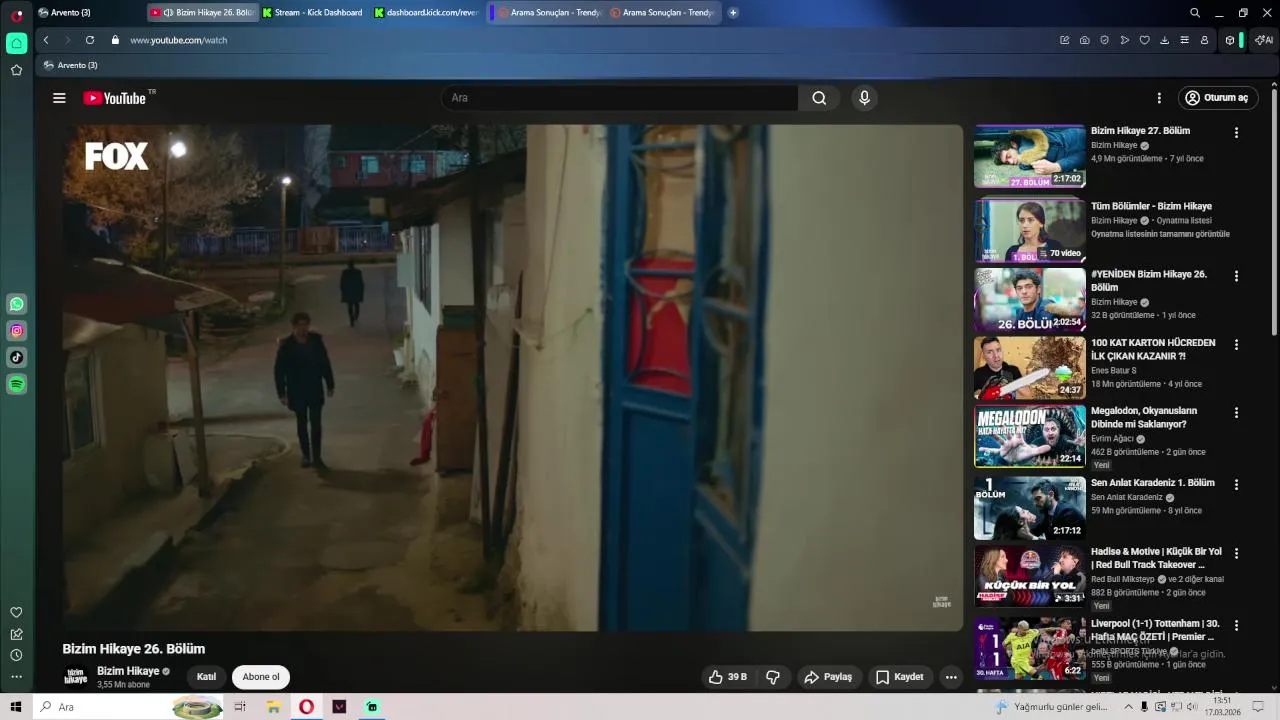
Task: Switch to dashboard.kick.com tab
Action: [426, 13]
